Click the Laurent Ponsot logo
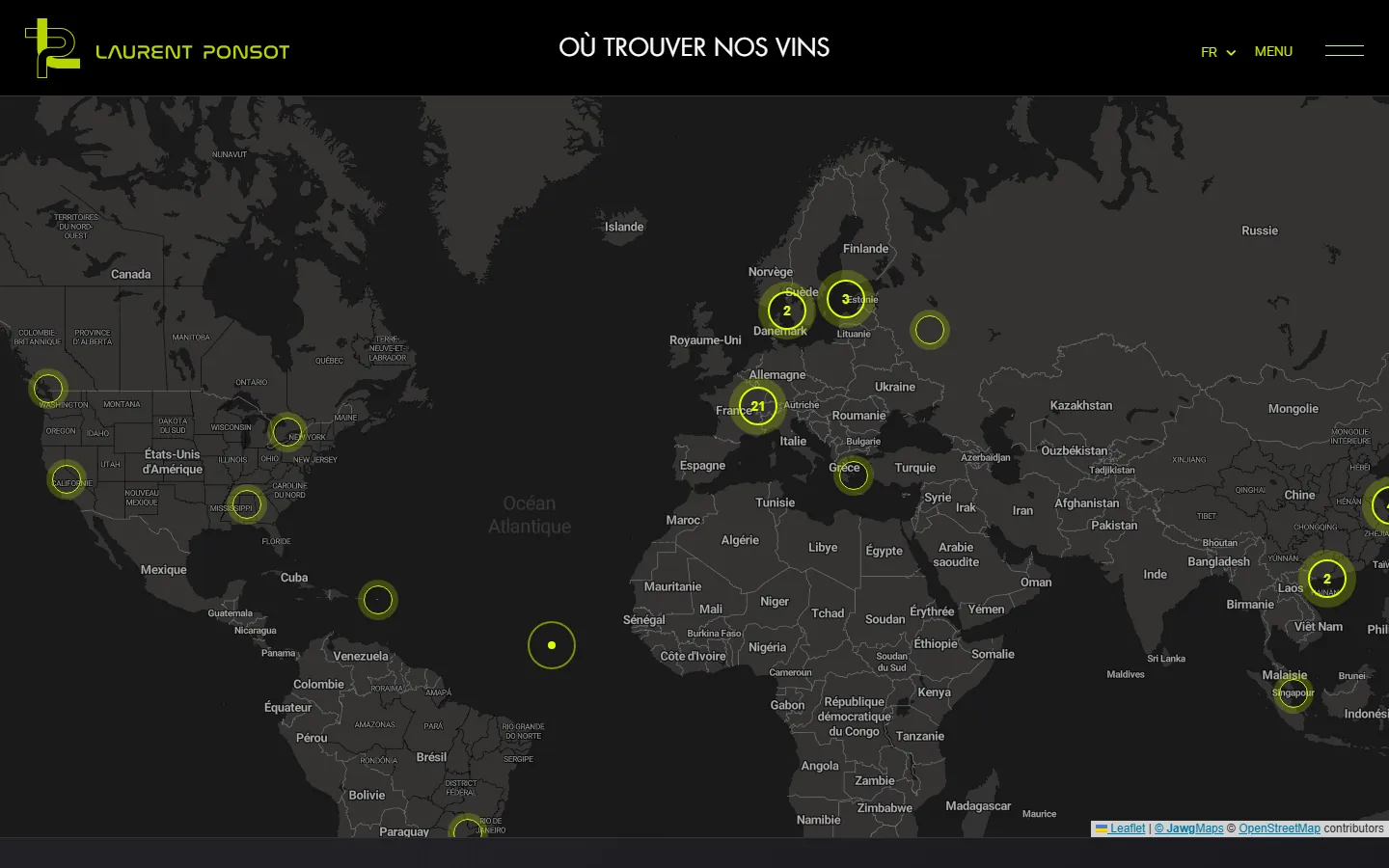1389x868 pixels. tap(157, 48)
